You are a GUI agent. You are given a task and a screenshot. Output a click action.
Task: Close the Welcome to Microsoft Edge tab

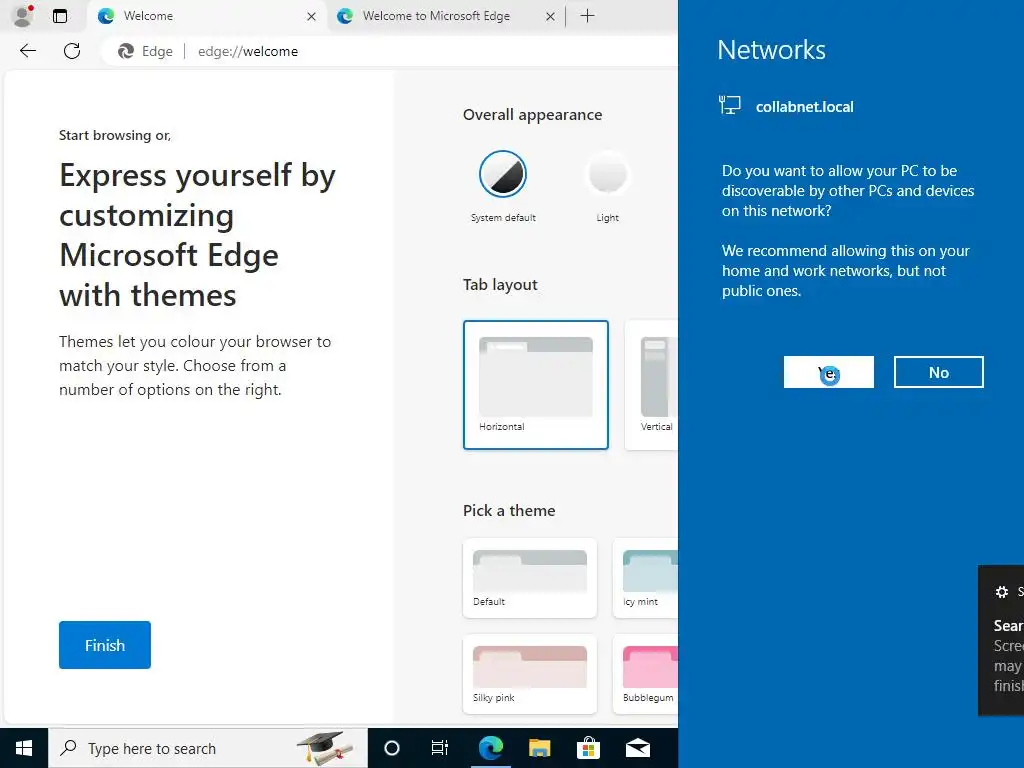click(551, 16)
